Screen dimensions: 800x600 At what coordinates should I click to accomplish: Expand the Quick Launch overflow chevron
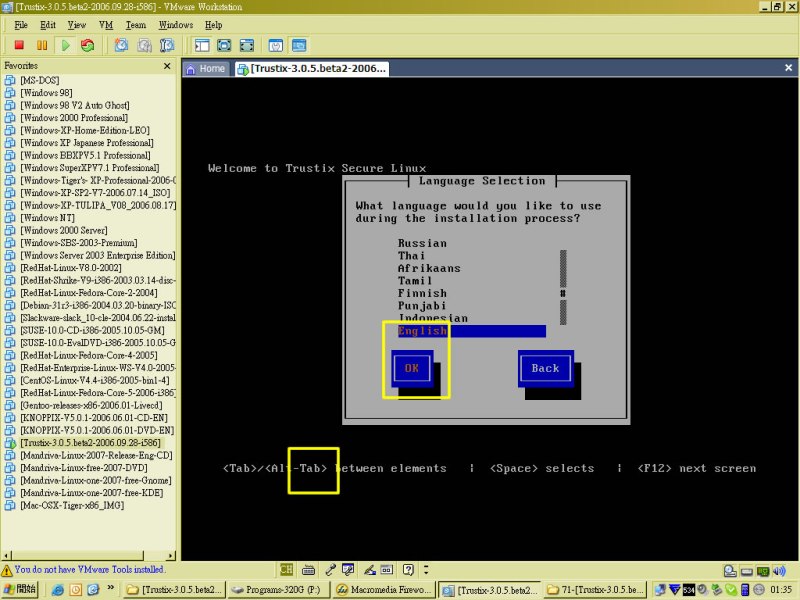click(110, 589)
